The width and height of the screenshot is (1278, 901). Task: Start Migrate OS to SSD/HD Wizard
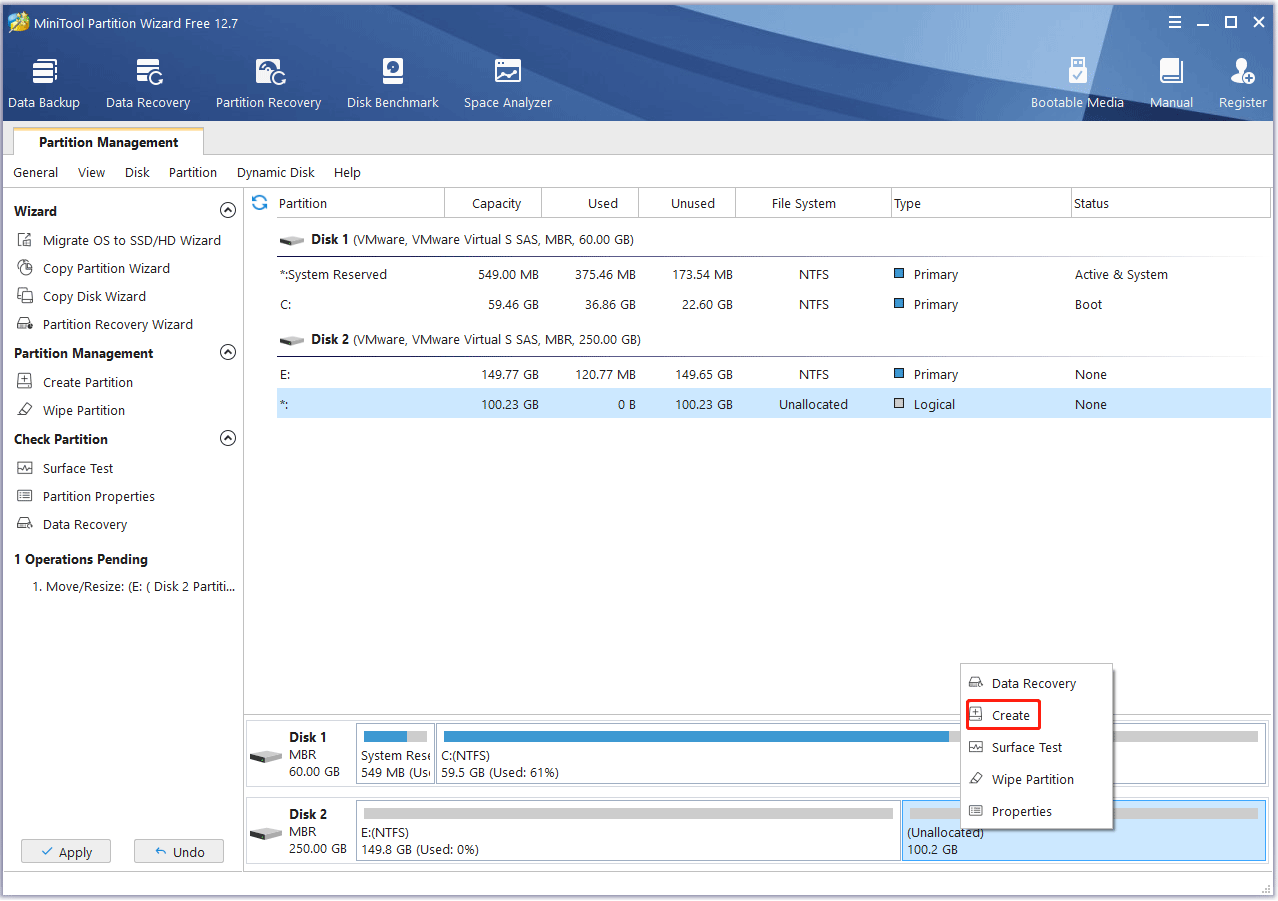click(x=131, y=240)
